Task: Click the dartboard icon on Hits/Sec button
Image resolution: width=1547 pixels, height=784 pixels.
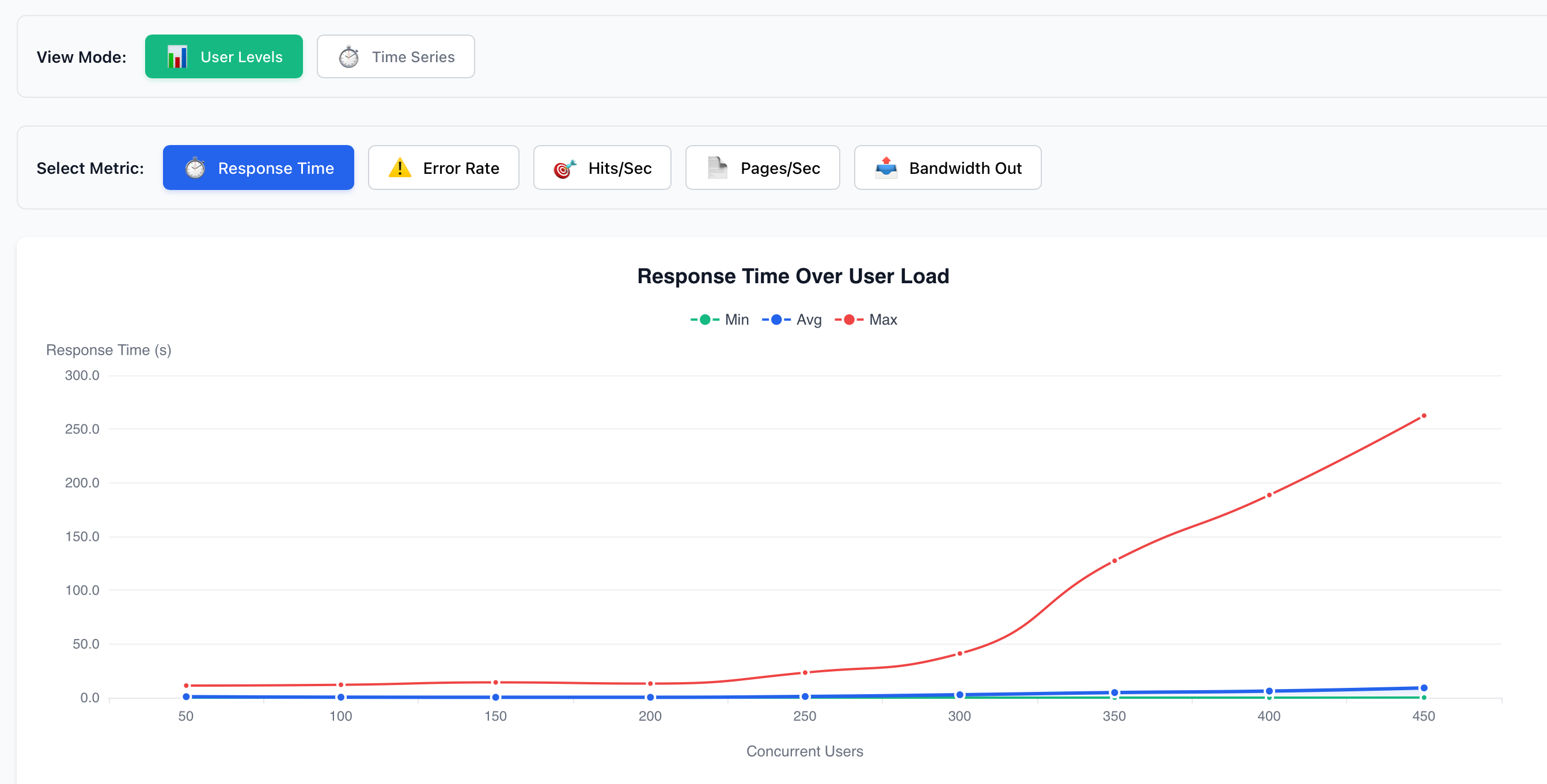Action: click(563, 168)
